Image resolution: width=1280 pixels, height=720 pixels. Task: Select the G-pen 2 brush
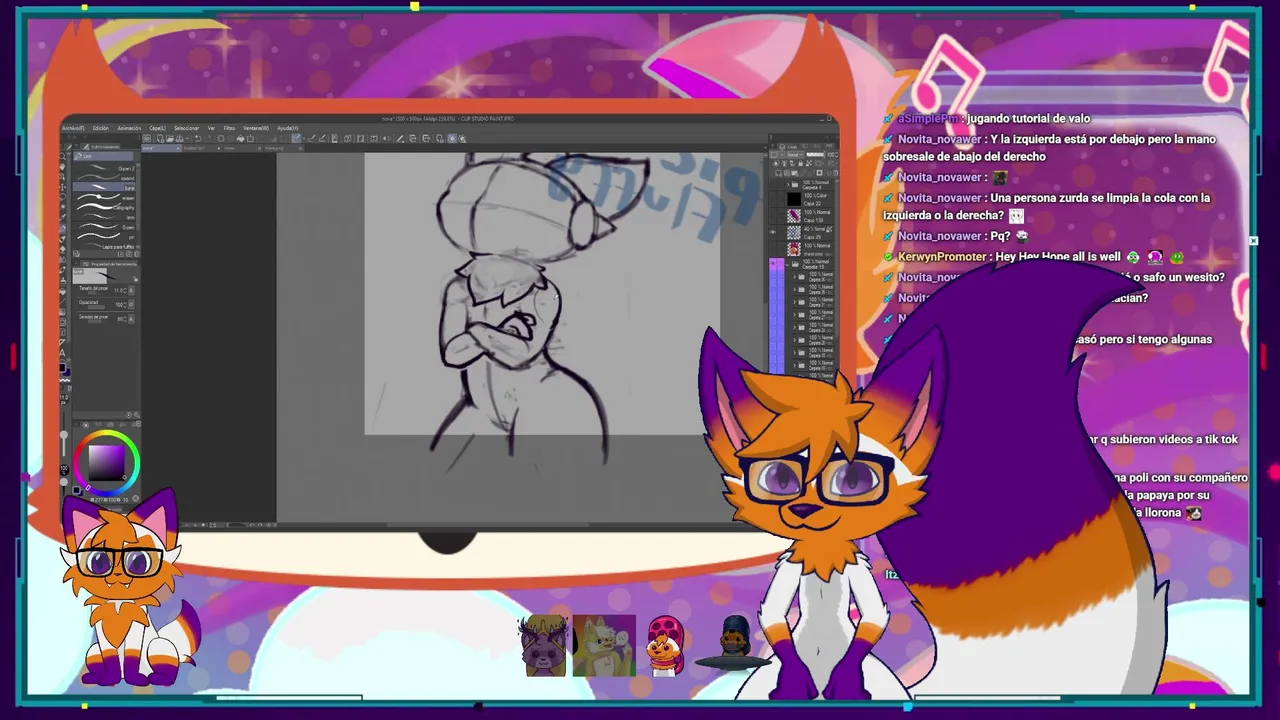coord(104,168)
